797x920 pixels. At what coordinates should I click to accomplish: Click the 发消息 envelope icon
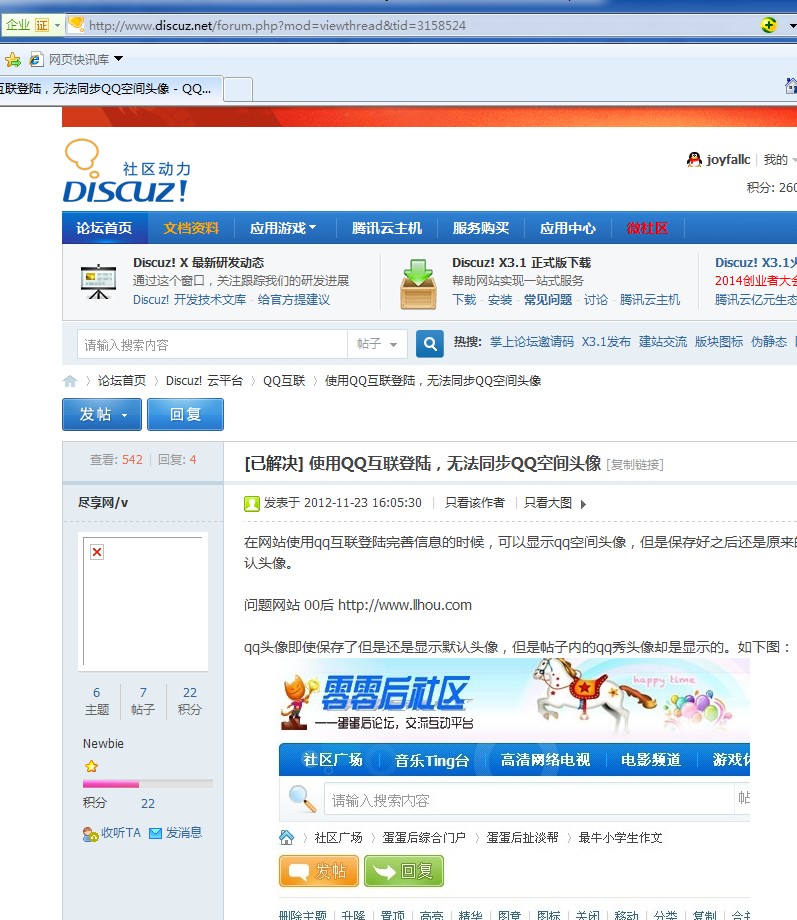click(x=156, y=833)
